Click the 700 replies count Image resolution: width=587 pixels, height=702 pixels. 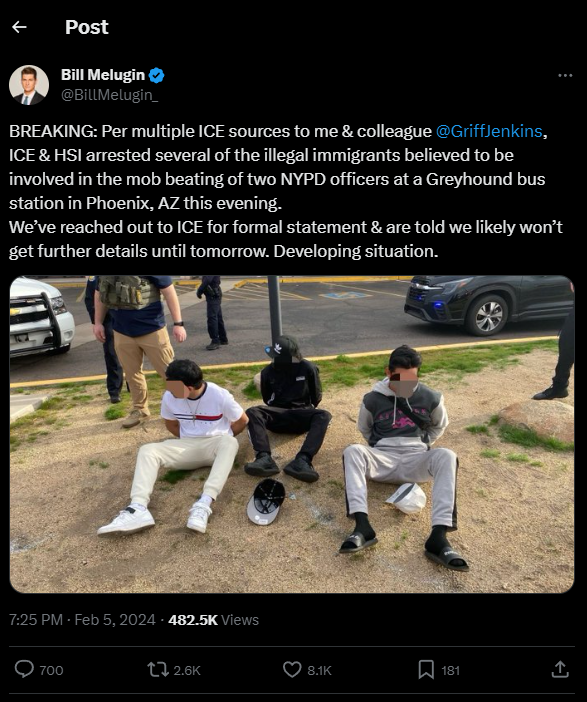51,670
